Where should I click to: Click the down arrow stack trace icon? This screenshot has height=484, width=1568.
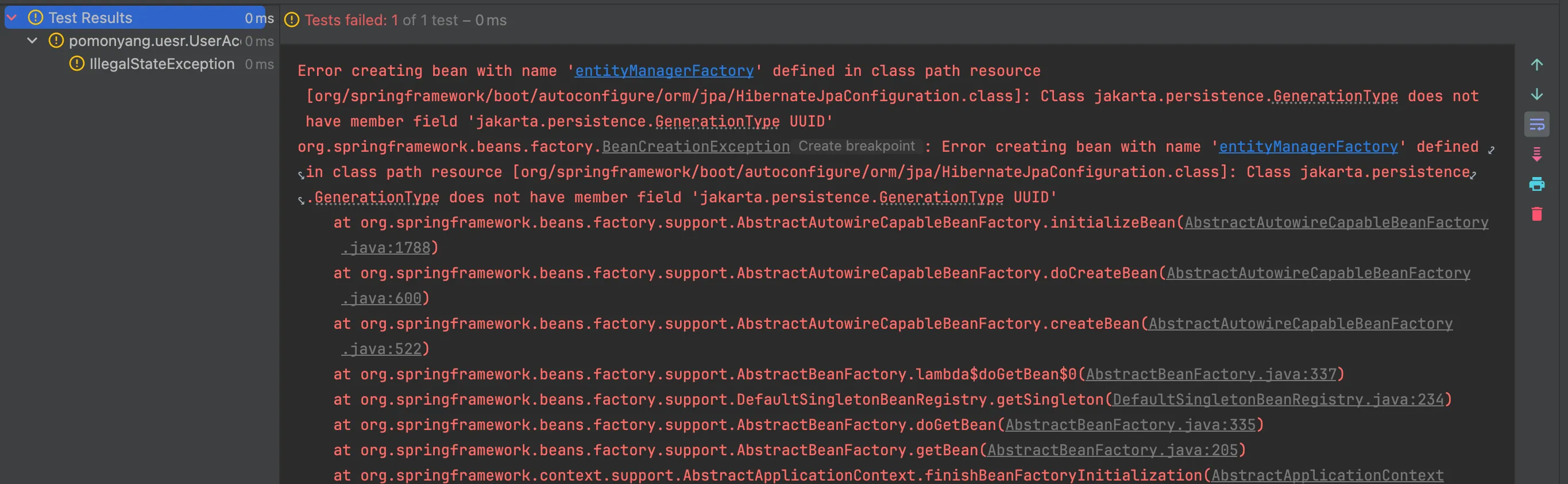click(1536, 94)
